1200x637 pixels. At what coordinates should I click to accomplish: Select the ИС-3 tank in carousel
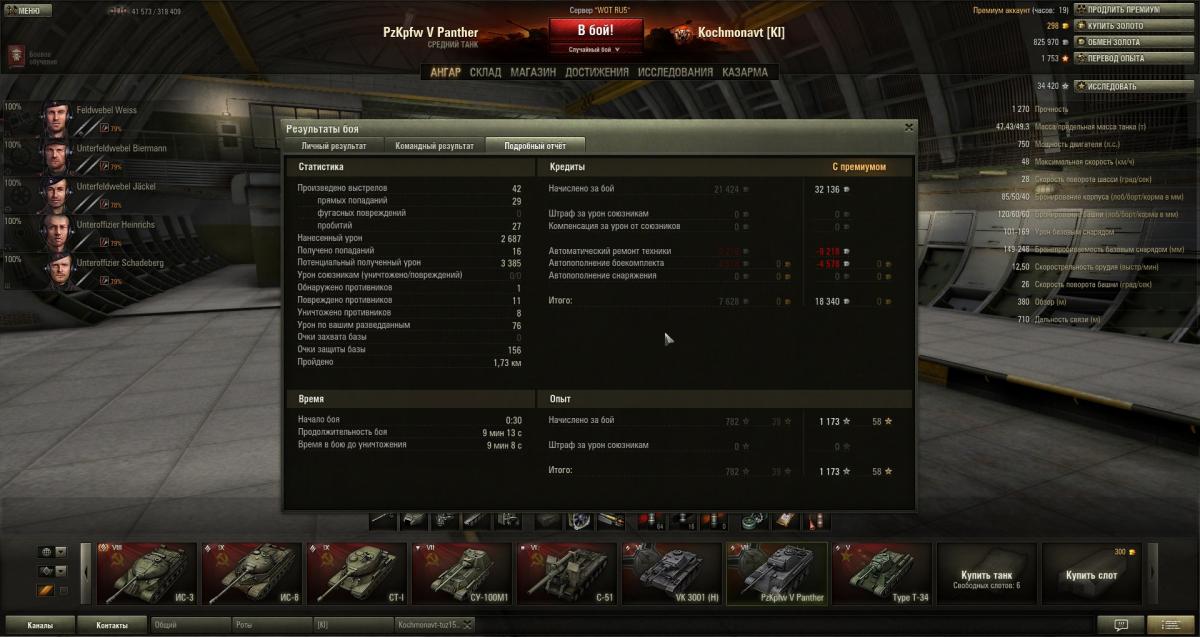coord(146,574)
